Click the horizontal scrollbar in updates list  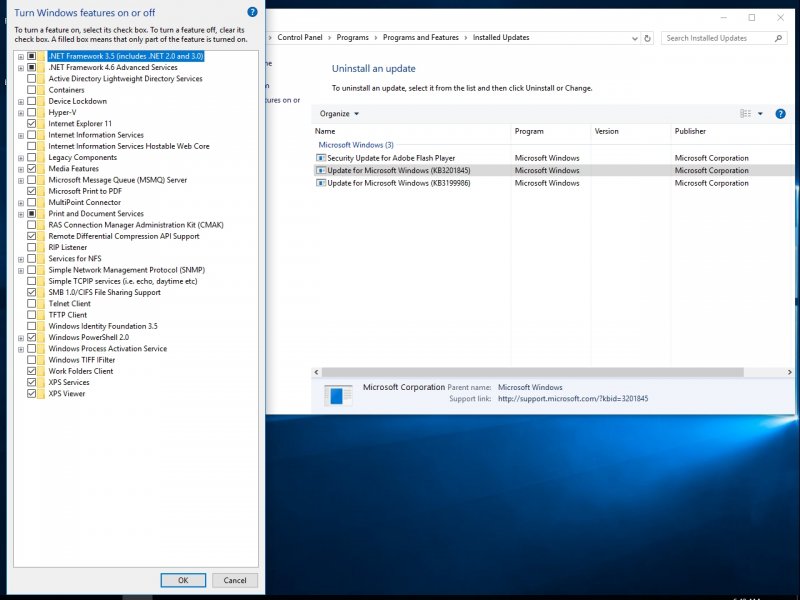tap(533, 372)
